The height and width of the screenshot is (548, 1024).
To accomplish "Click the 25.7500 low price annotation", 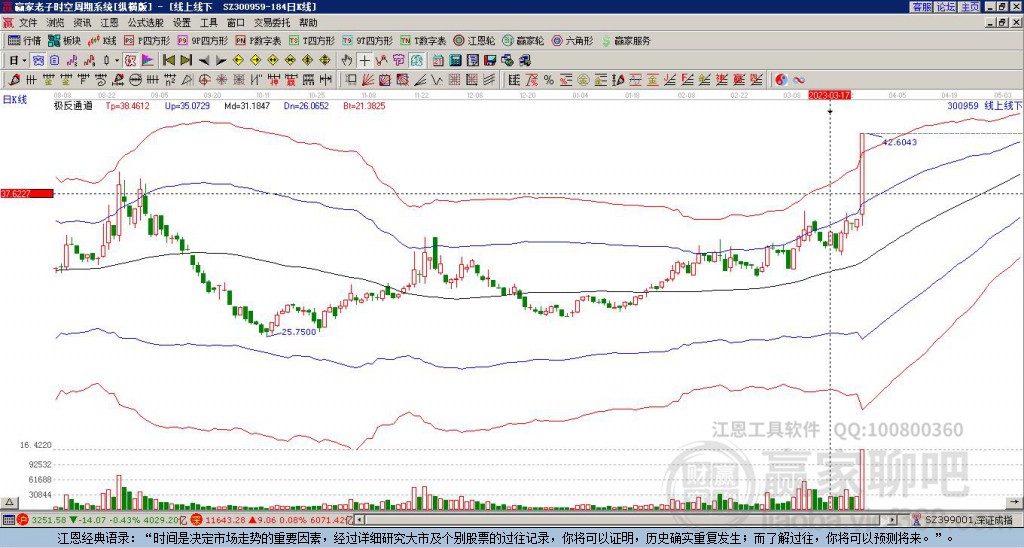I will point(298,332).
